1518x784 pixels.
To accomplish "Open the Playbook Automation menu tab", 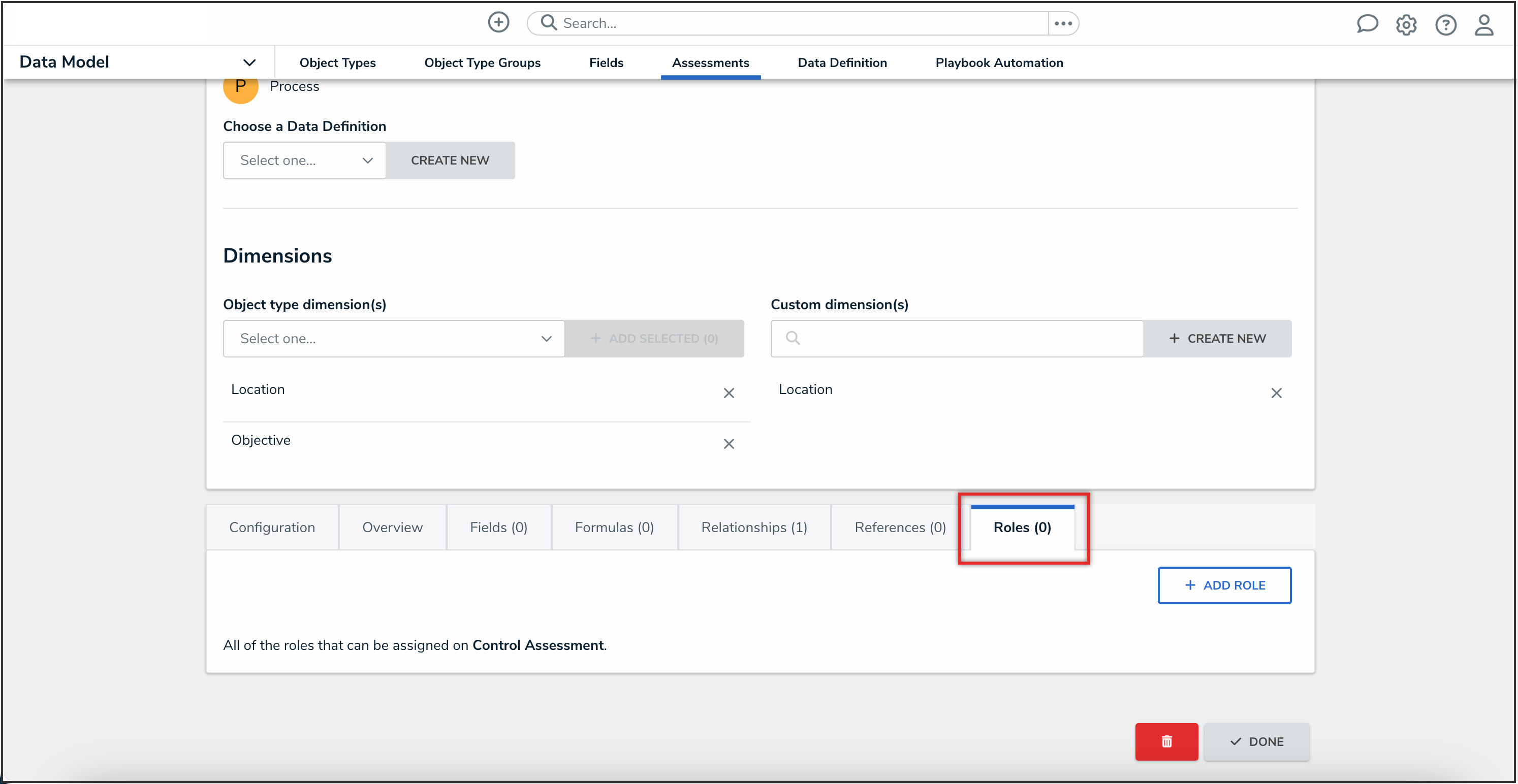I will (x=999, y=63).
